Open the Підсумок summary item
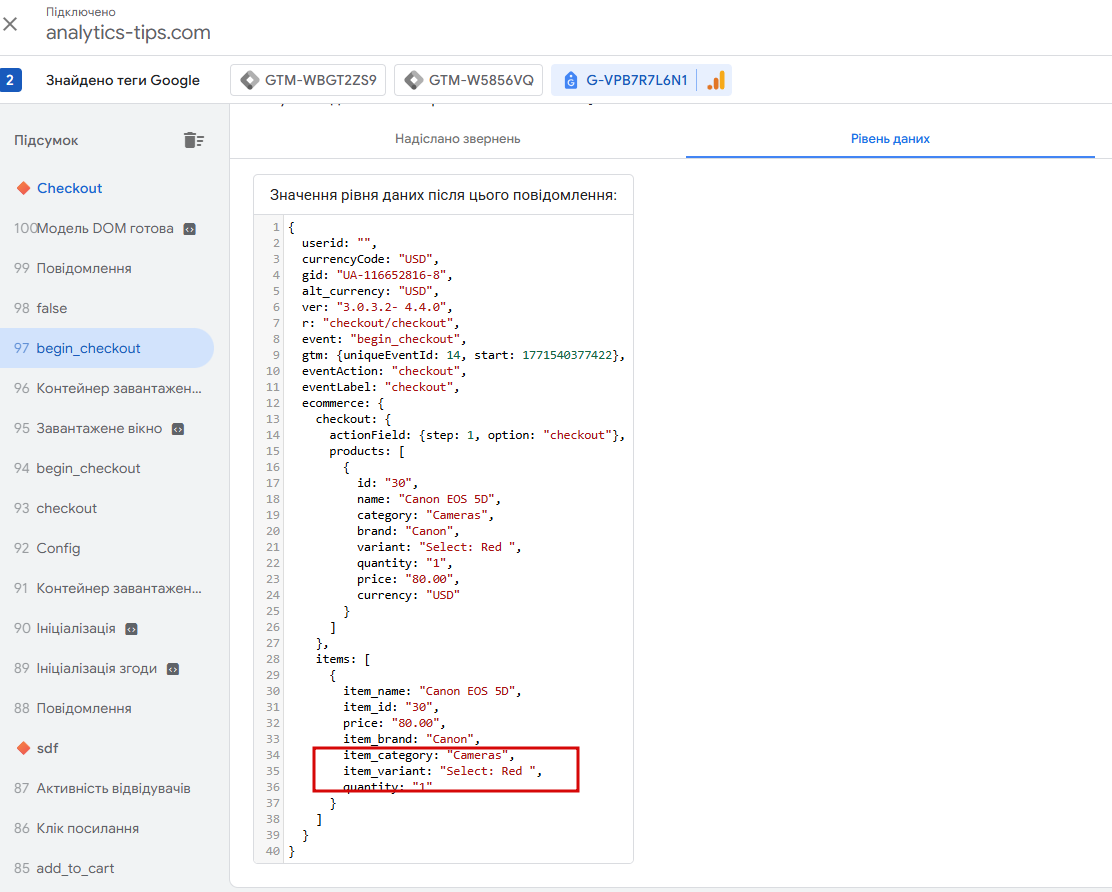1112x892 pixels. [47, 140]
